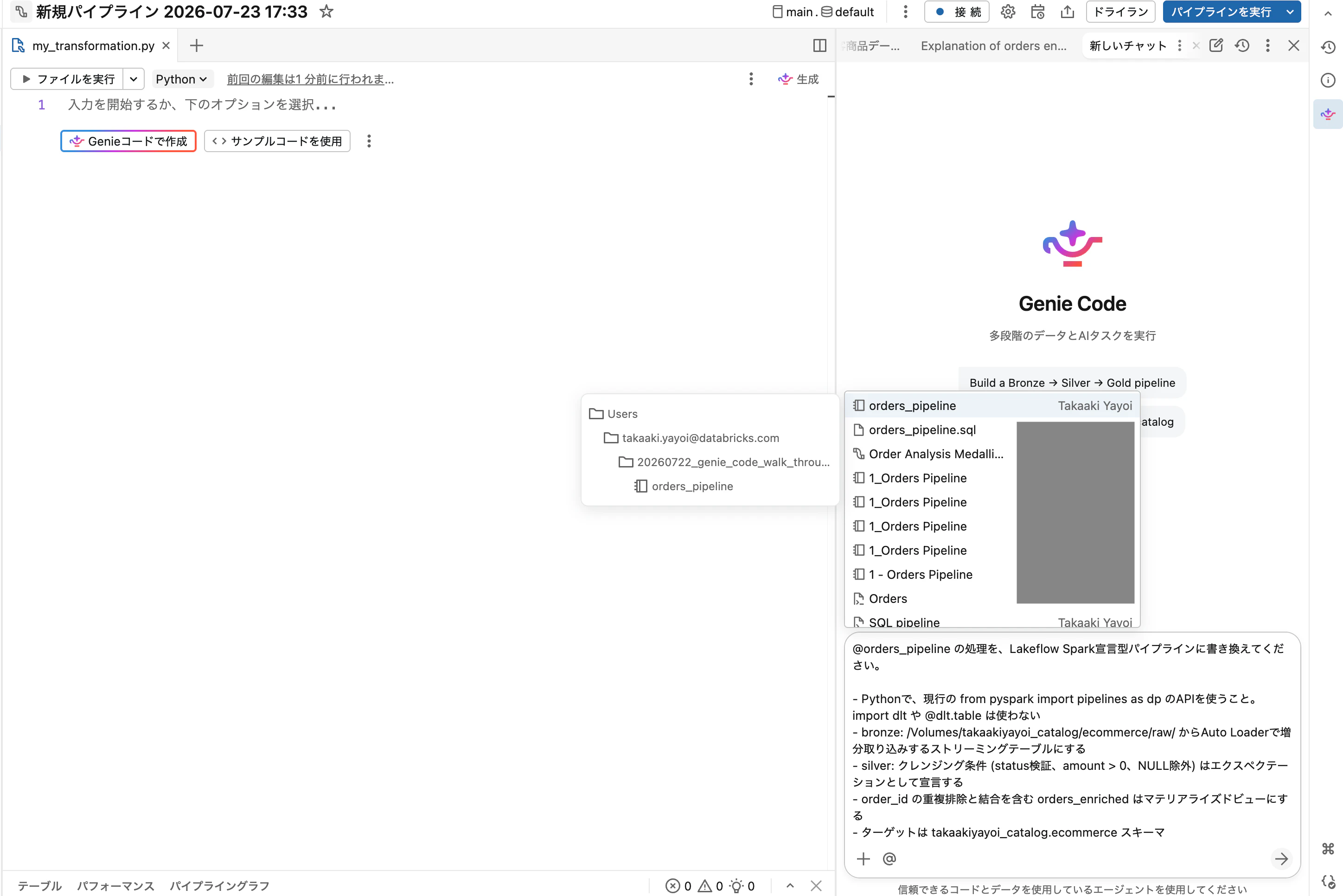Add a new file tab
The height and width of the screenshot is (896, 1343).
pyautogui.click(x=197, y=46)
